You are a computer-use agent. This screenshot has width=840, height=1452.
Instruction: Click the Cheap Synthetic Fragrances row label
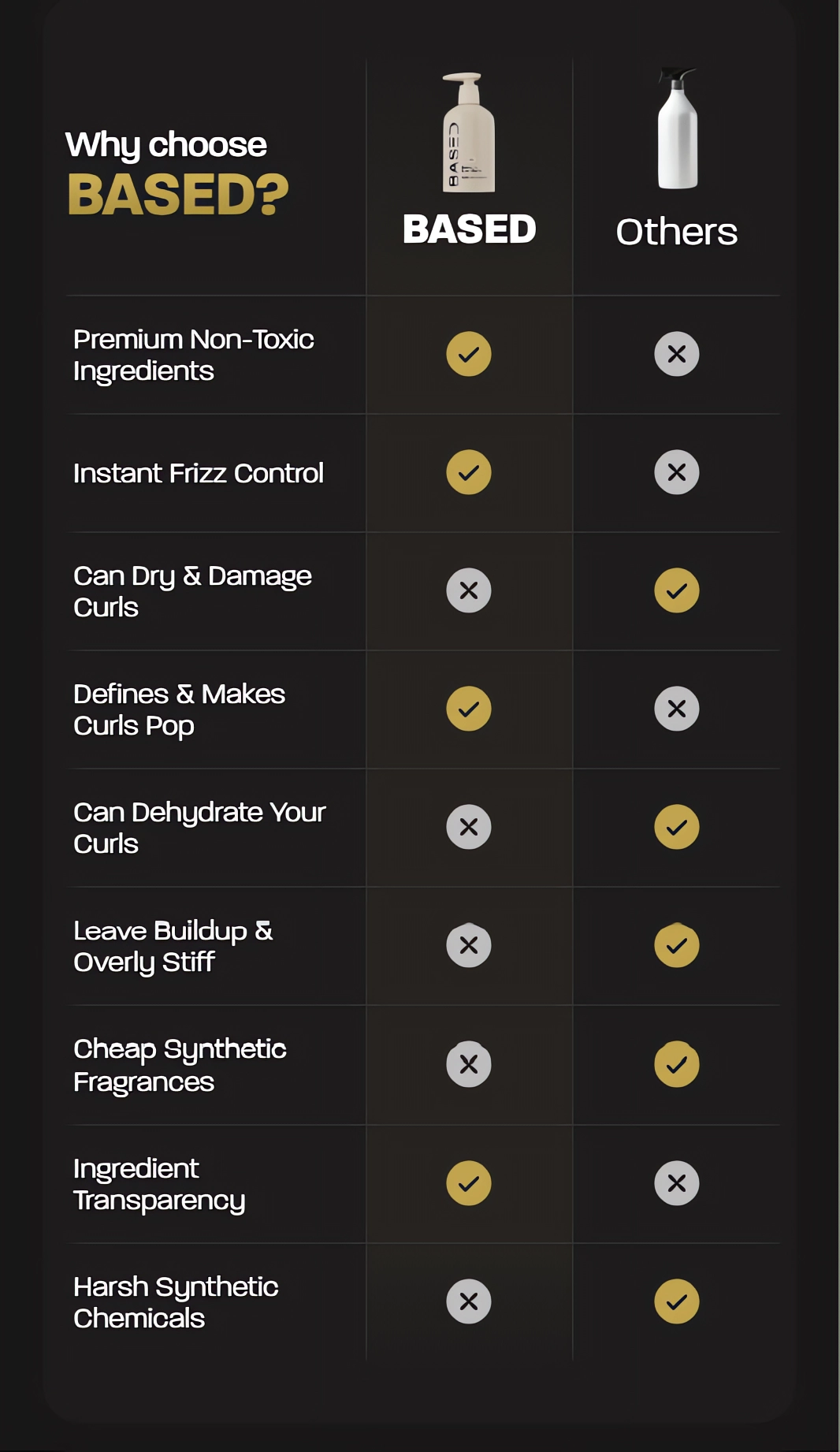[180, 1065]
